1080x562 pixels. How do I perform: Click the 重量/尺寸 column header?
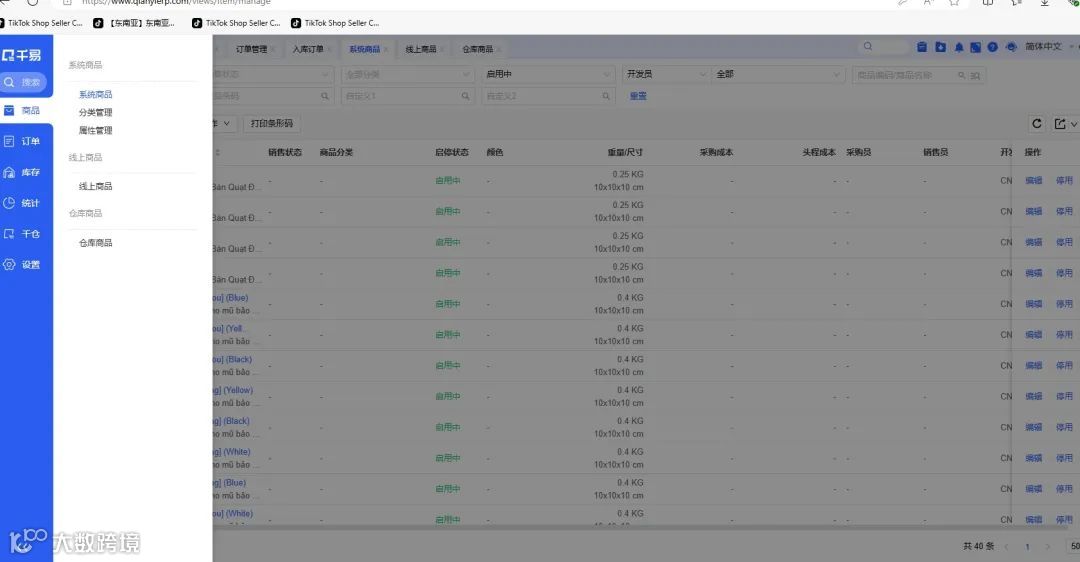(x=625, y=152)
